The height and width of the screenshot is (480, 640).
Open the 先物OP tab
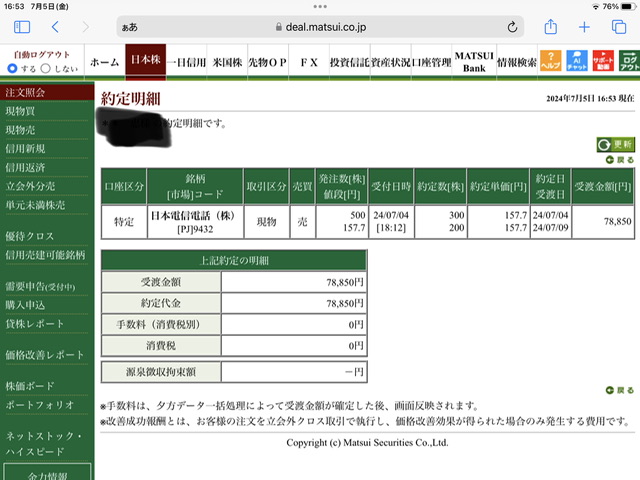pyautogui.click(x=268, y=62)
